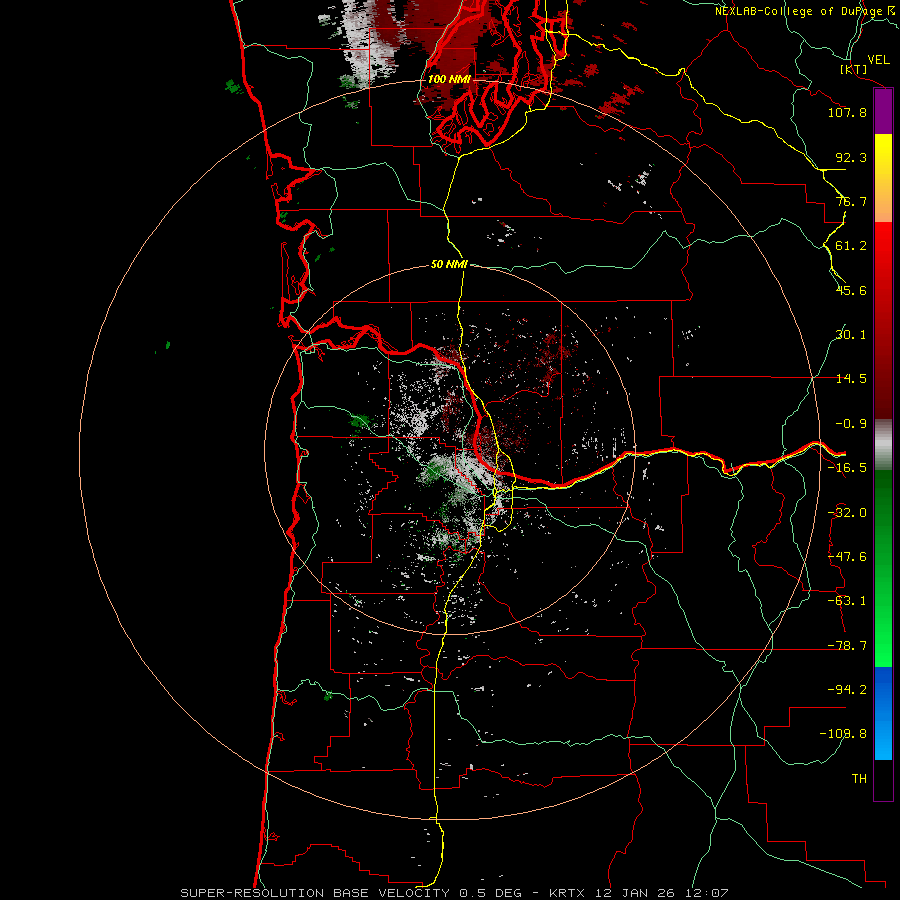This screenshot has width=900, height=900.
Task: Click the "50 NMI" range ring label
Action: tap(449, 265)
